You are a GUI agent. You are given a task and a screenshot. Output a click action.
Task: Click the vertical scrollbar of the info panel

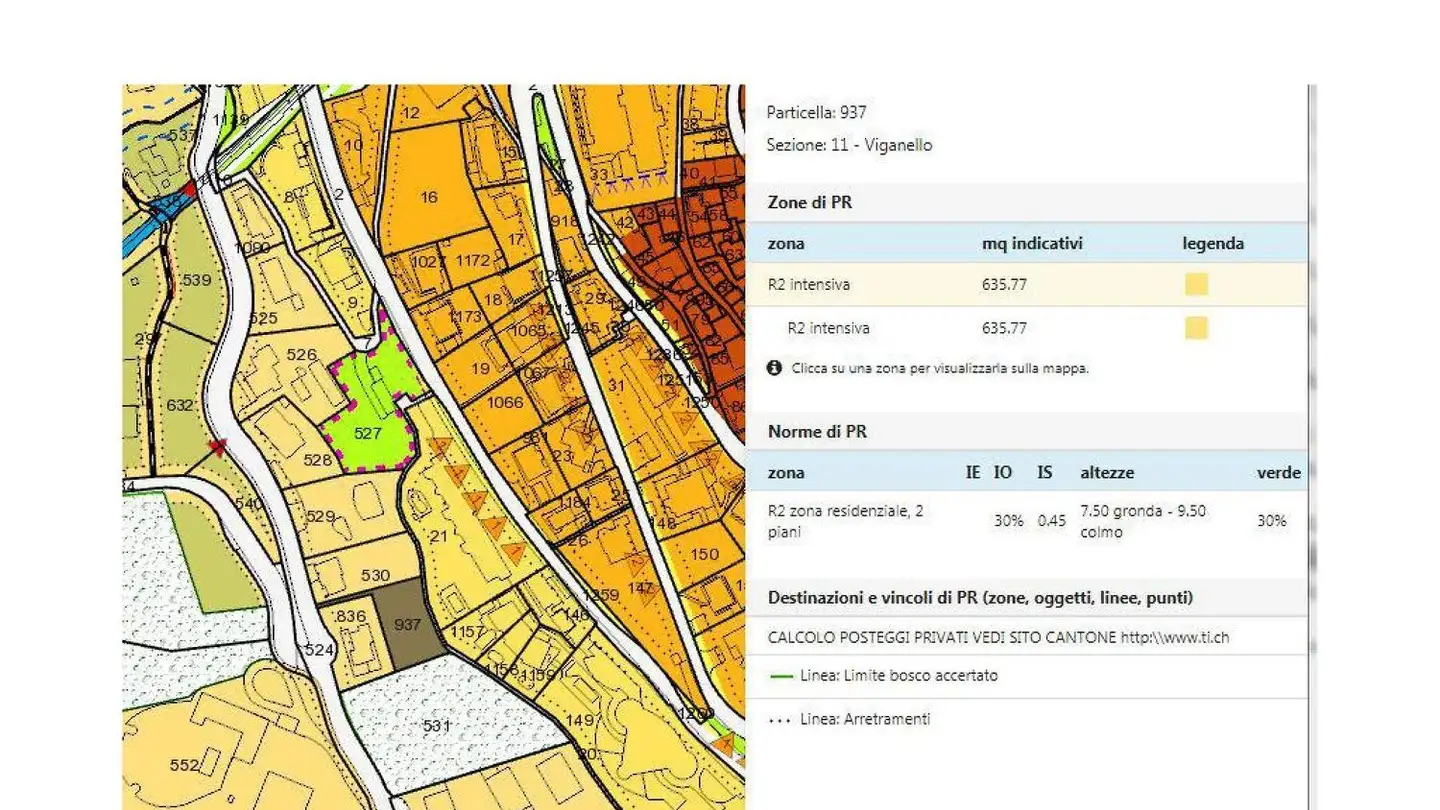1312,400
